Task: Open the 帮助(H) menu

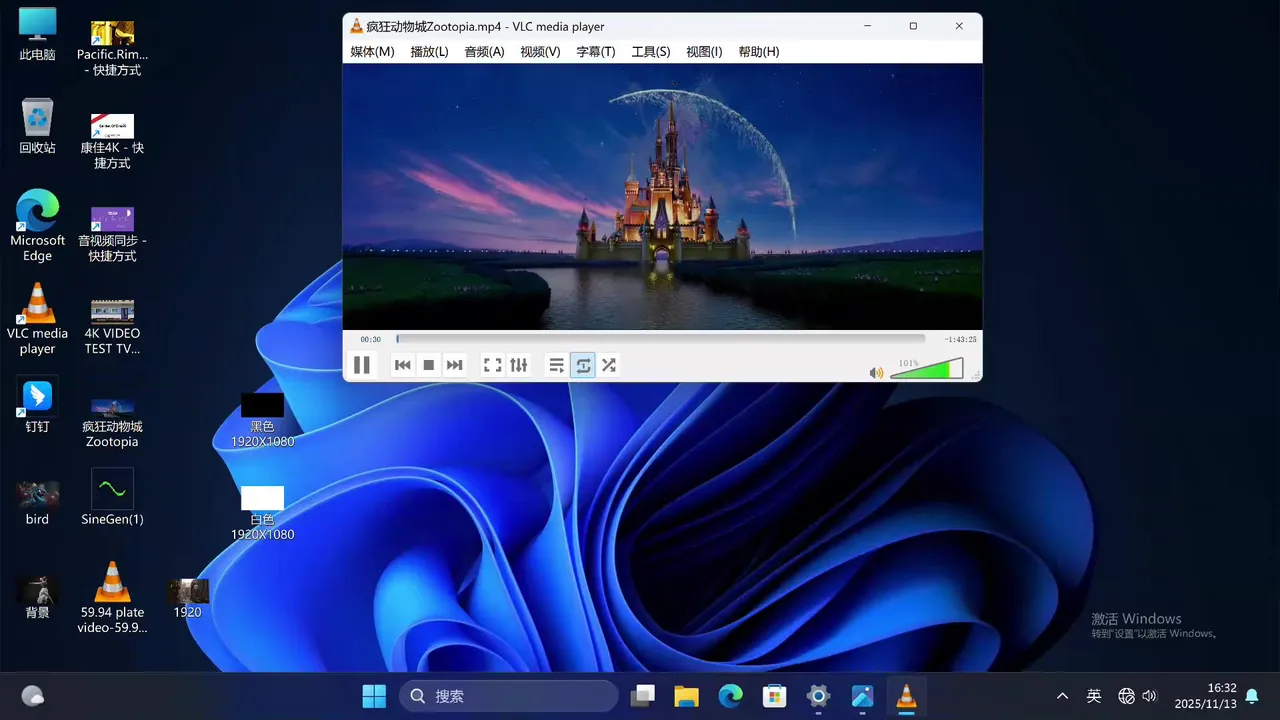Action: pyautogui.click(x=759, y=52)
